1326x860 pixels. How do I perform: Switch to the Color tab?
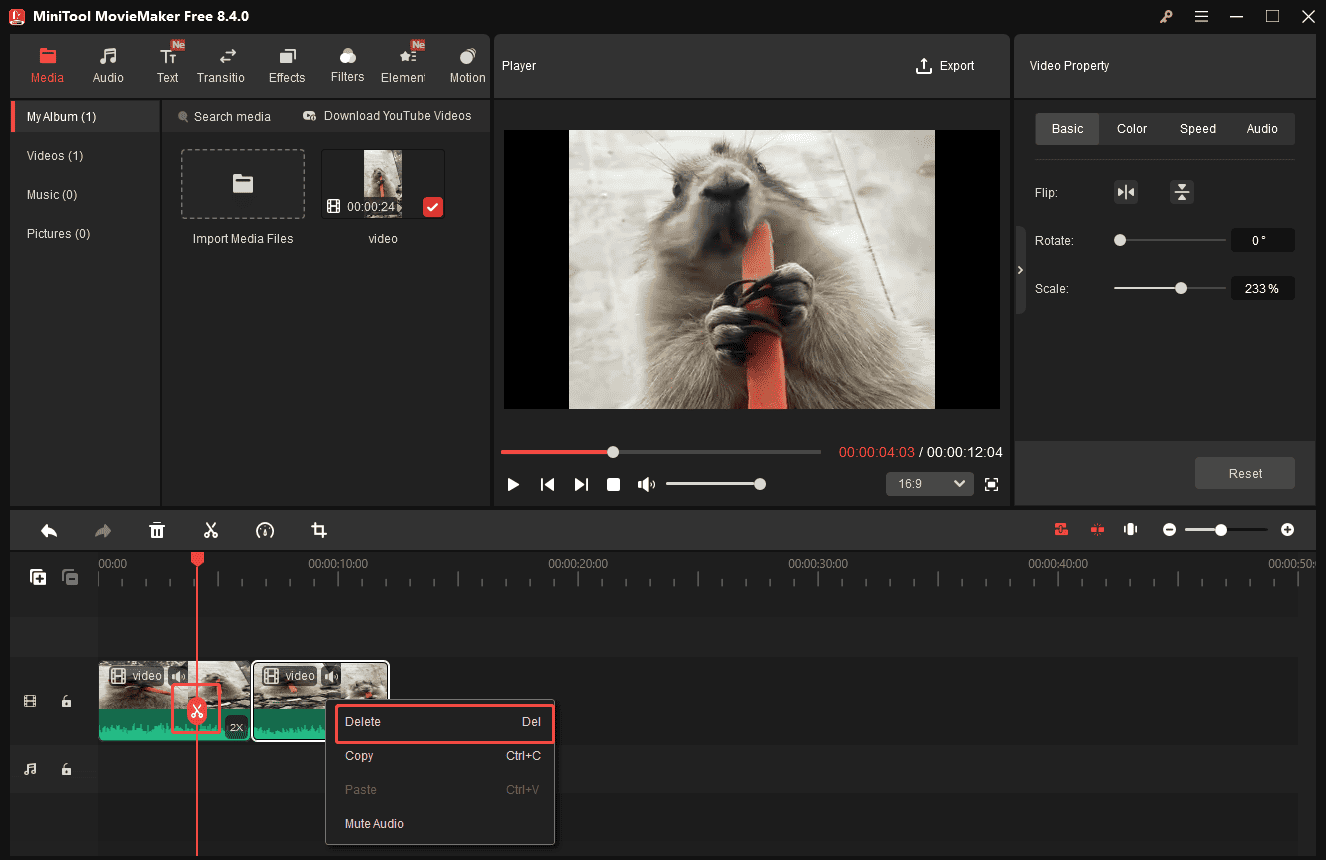(x=1131, y=128)
